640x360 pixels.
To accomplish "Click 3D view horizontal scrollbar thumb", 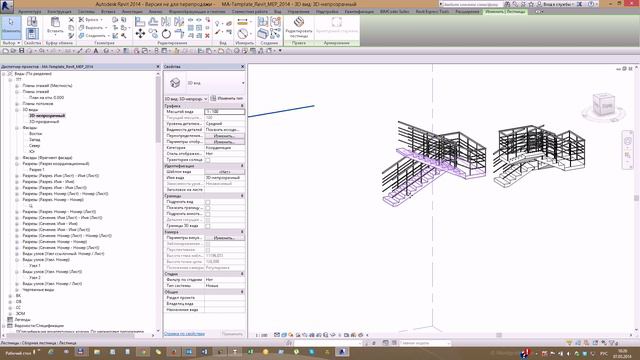I will 499,335.
